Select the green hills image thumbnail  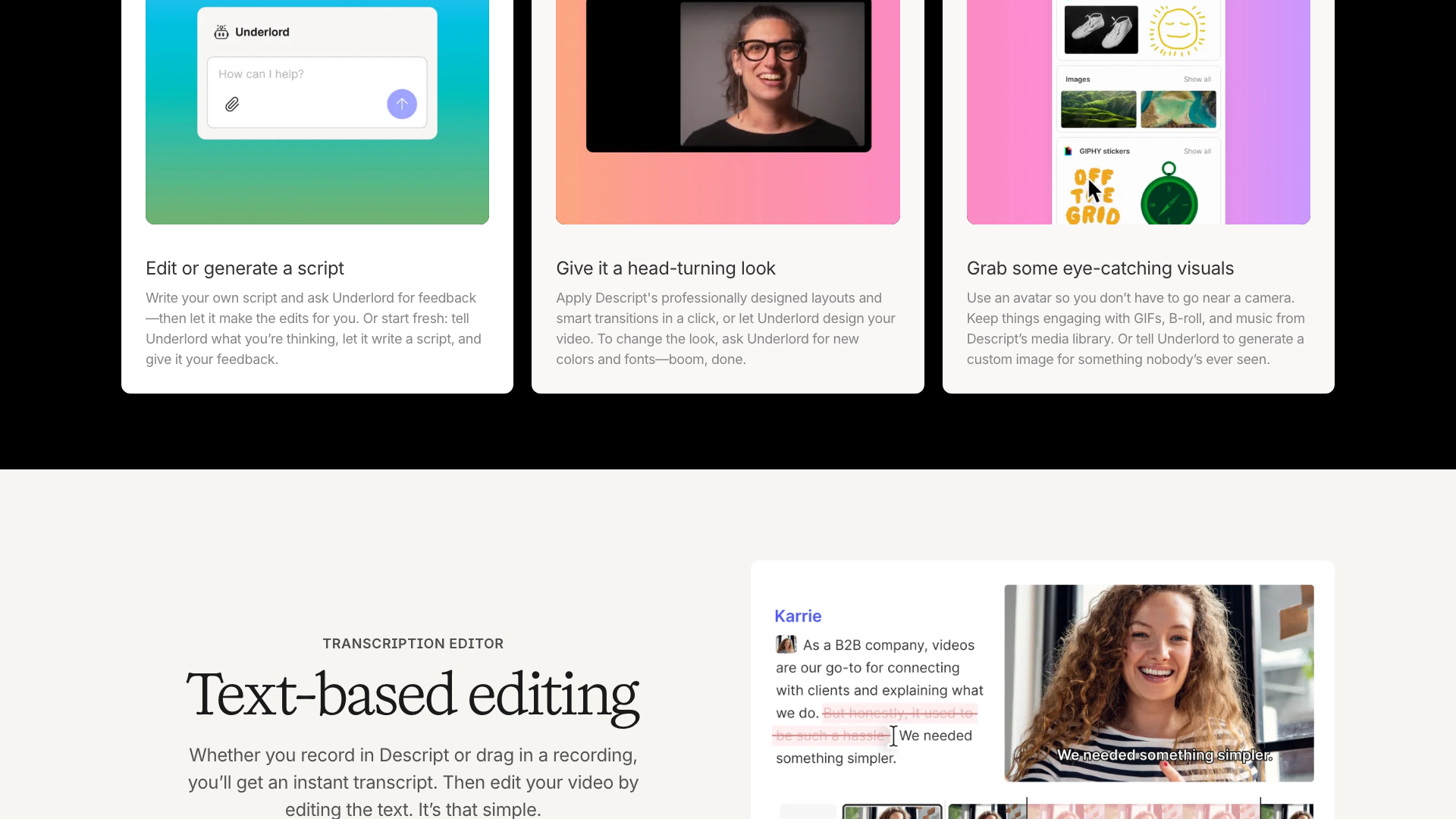[x=1099, y=108]
